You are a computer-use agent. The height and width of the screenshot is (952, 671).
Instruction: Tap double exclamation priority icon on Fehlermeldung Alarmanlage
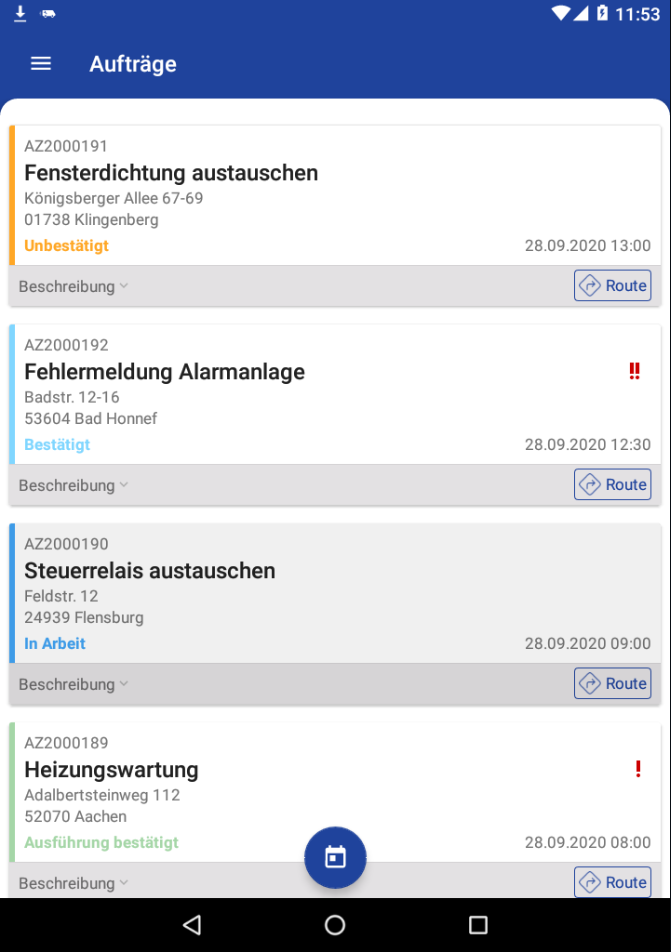pyautogui.click(x=634, y=371)
